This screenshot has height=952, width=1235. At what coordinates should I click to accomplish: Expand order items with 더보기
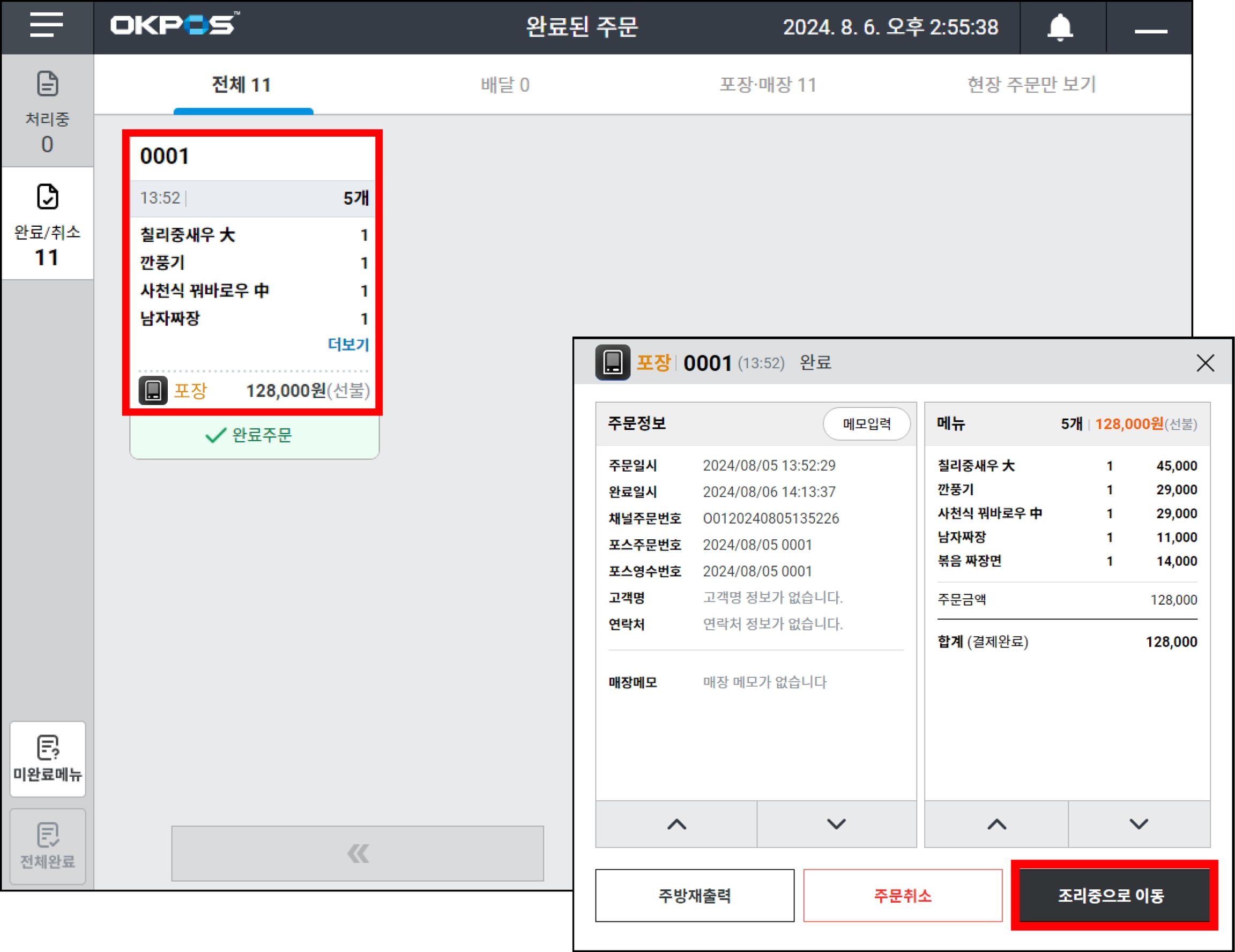(348, 344)
